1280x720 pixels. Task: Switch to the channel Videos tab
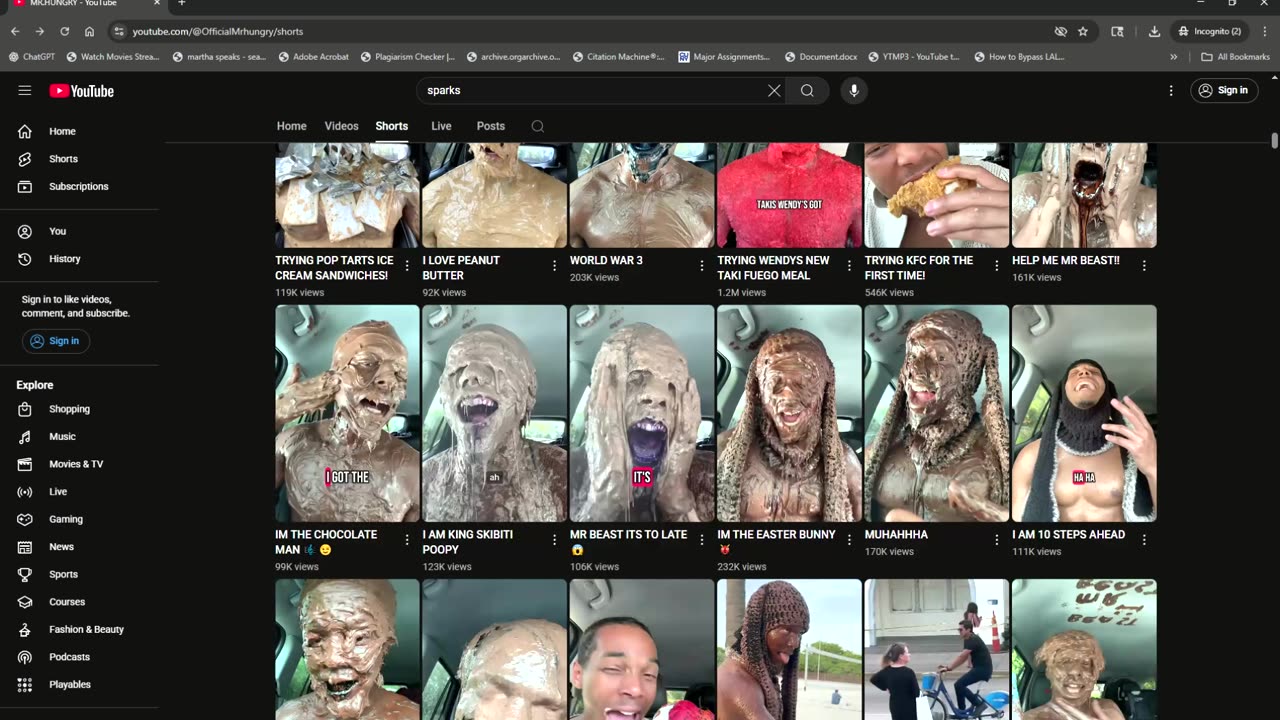(341, 126)
